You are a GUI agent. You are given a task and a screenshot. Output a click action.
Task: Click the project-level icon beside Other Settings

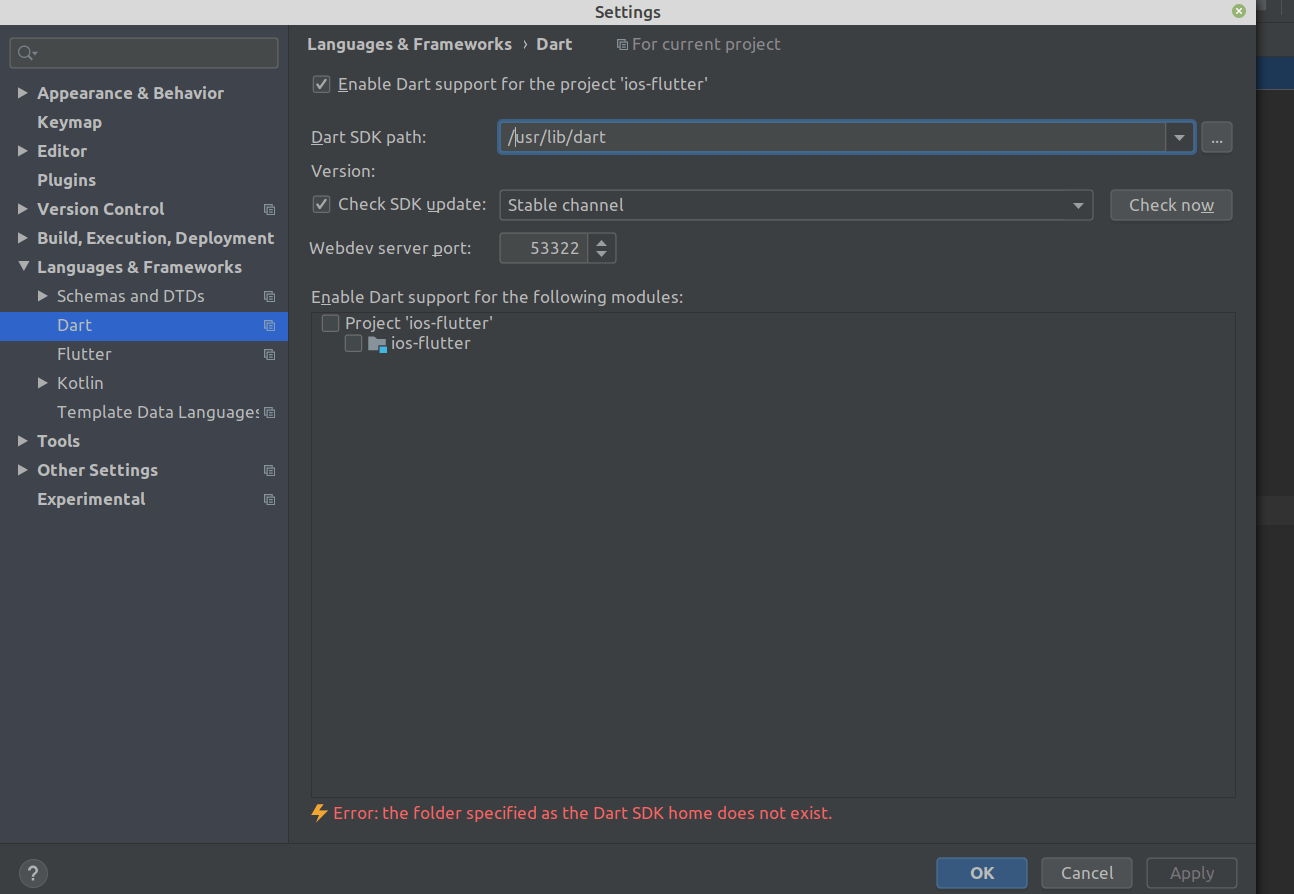269,471
